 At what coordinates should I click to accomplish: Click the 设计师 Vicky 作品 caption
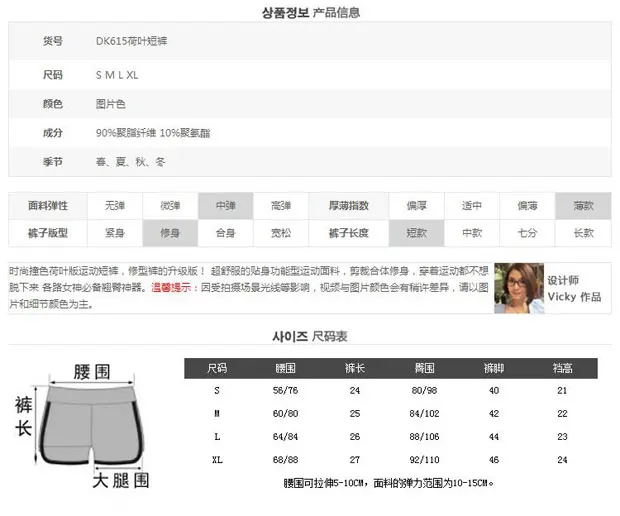tap(574, 289)
